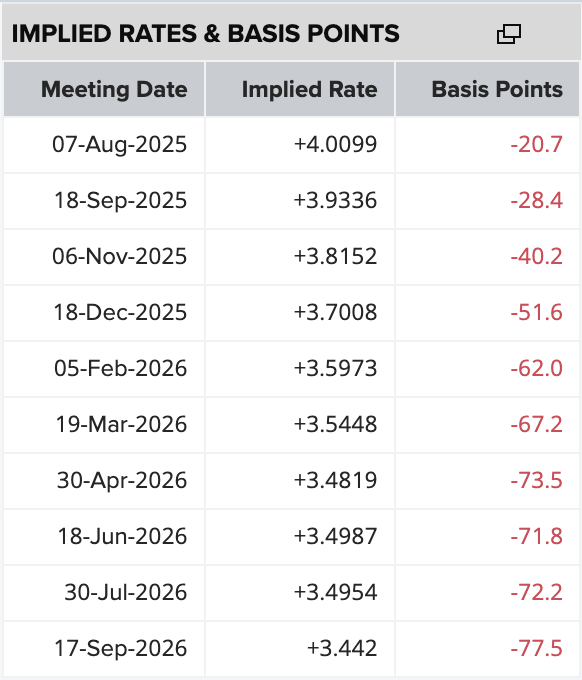
Task: Click implied rate +3.4819
Action: click(x=335, y=480)
